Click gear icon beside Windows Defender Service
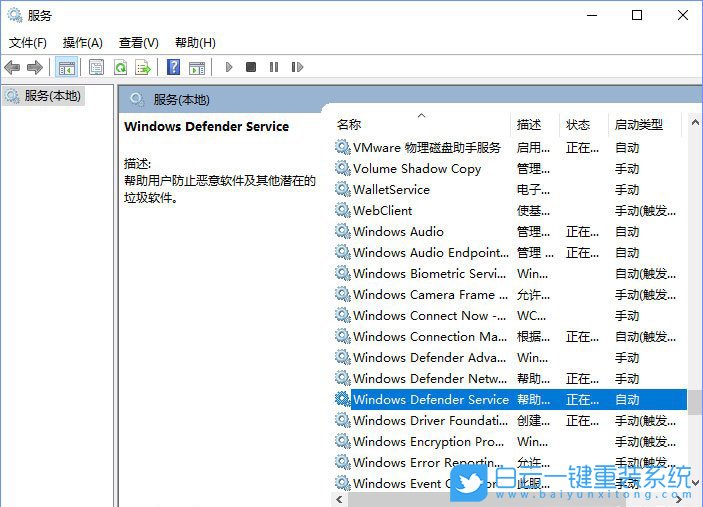703x507 pixels. click(343, 399)
